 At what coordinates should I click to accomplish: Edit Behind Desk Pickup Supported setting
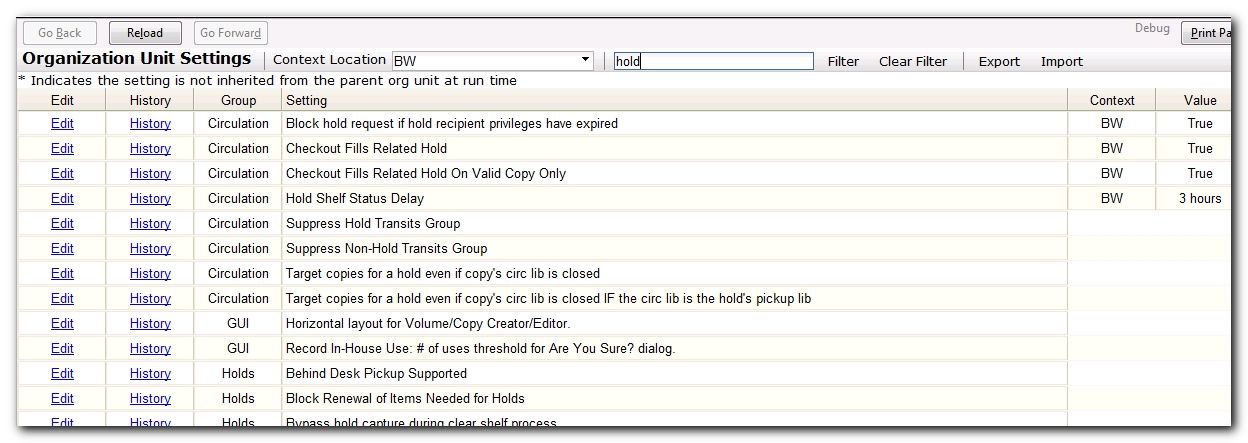[62, 373]
